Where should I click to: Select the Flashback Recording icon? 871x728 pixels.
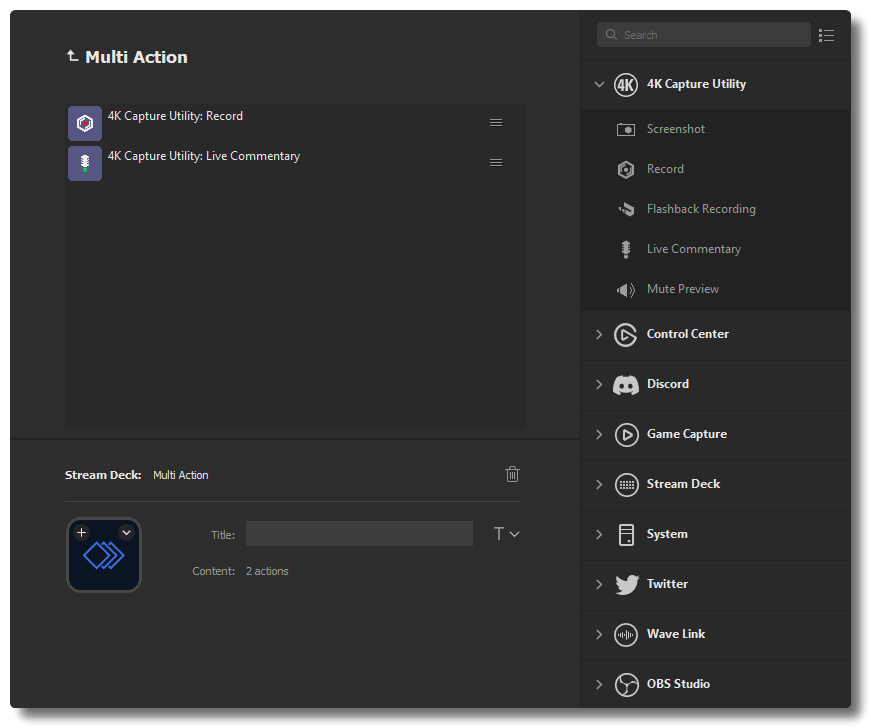pos(626,209)
